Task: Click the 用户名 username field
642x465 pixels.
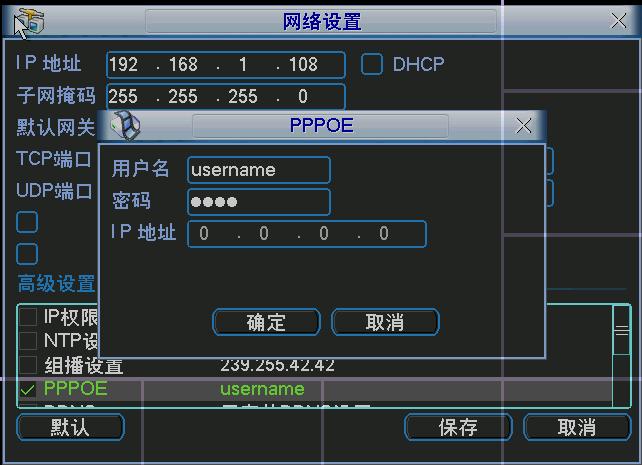Action: coord(259,170)
